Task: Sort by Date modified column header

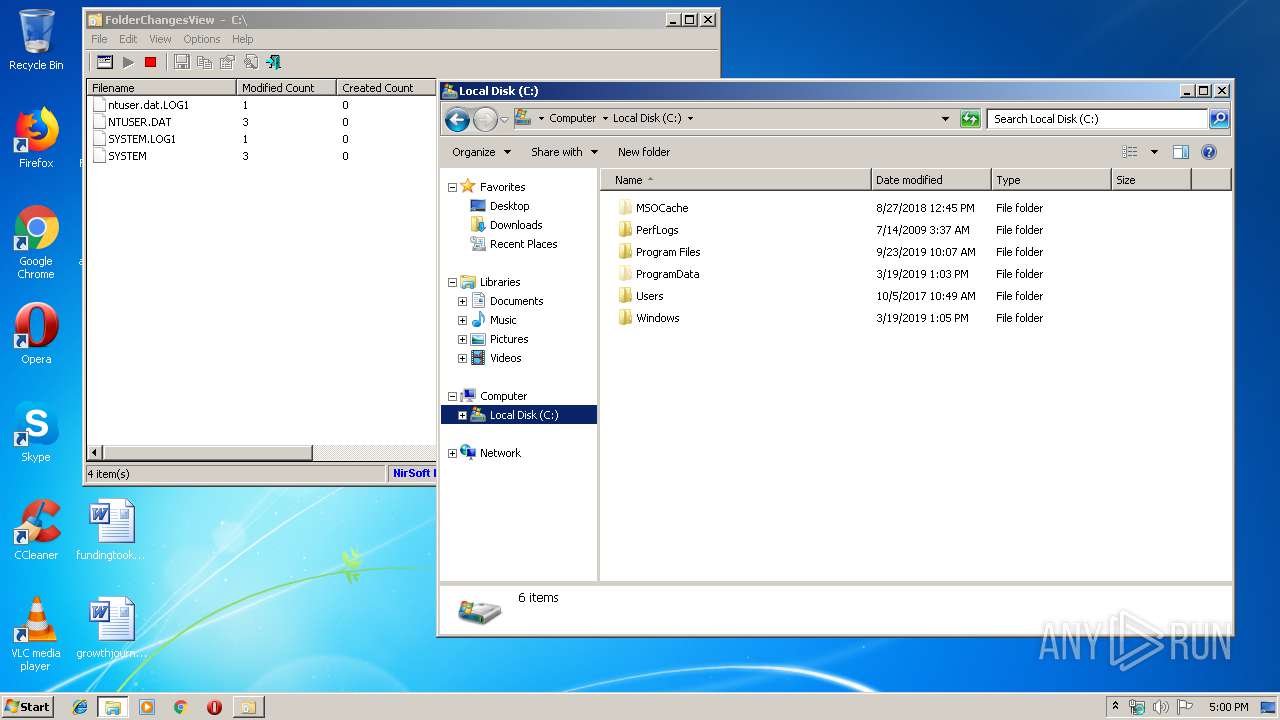Action: coord(931,180)
